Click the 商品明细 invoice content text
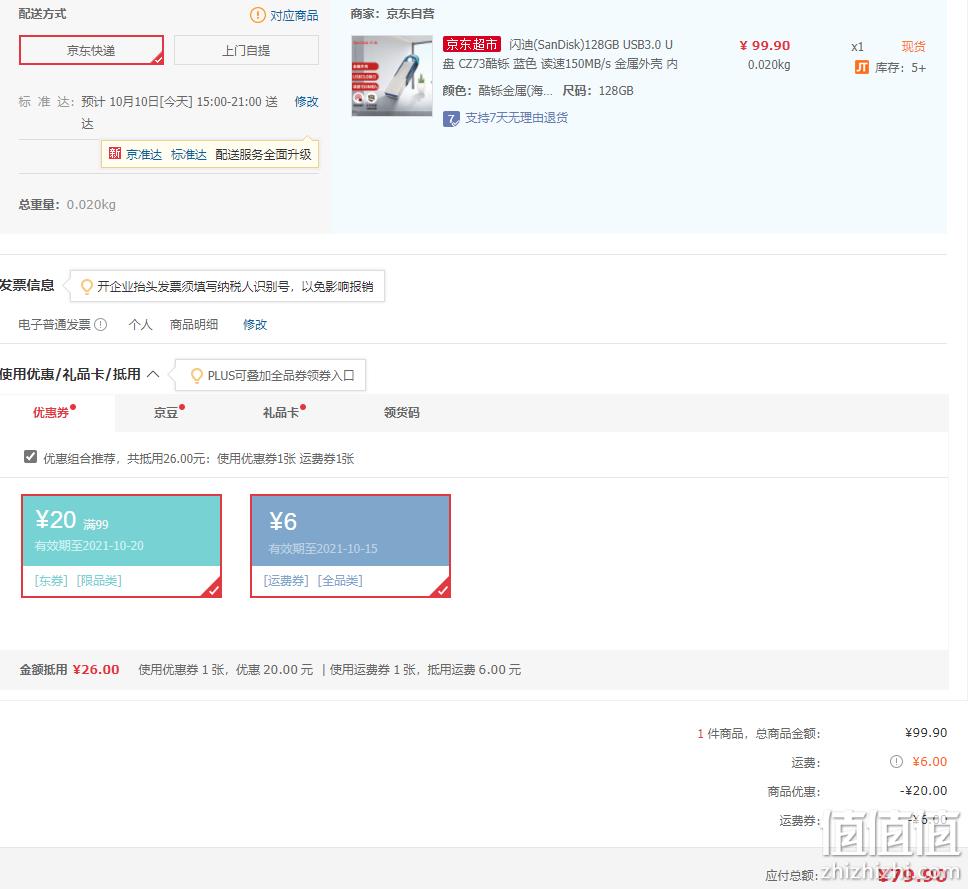Screen dimensions: 970x889 point(194,324)
